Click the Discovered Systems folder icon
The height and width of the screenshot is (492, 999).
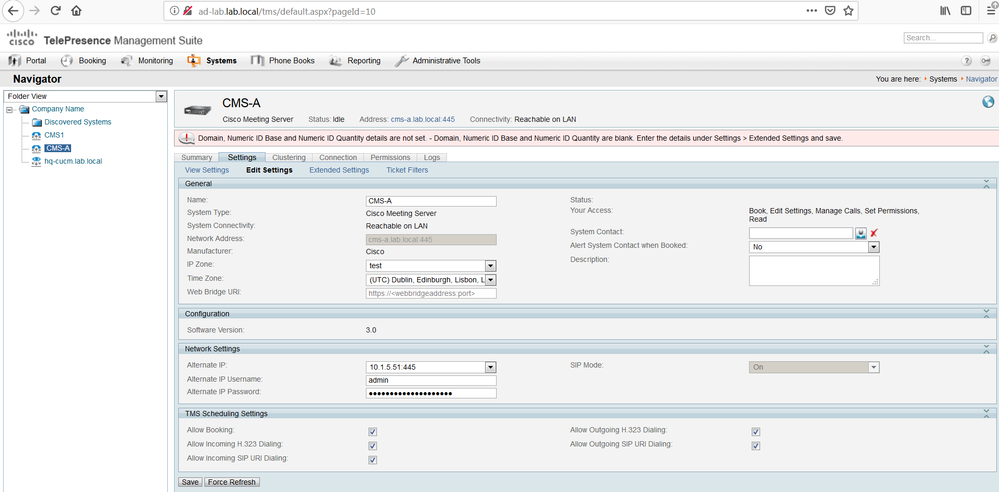pyautogui.click(x=37, y=122)
